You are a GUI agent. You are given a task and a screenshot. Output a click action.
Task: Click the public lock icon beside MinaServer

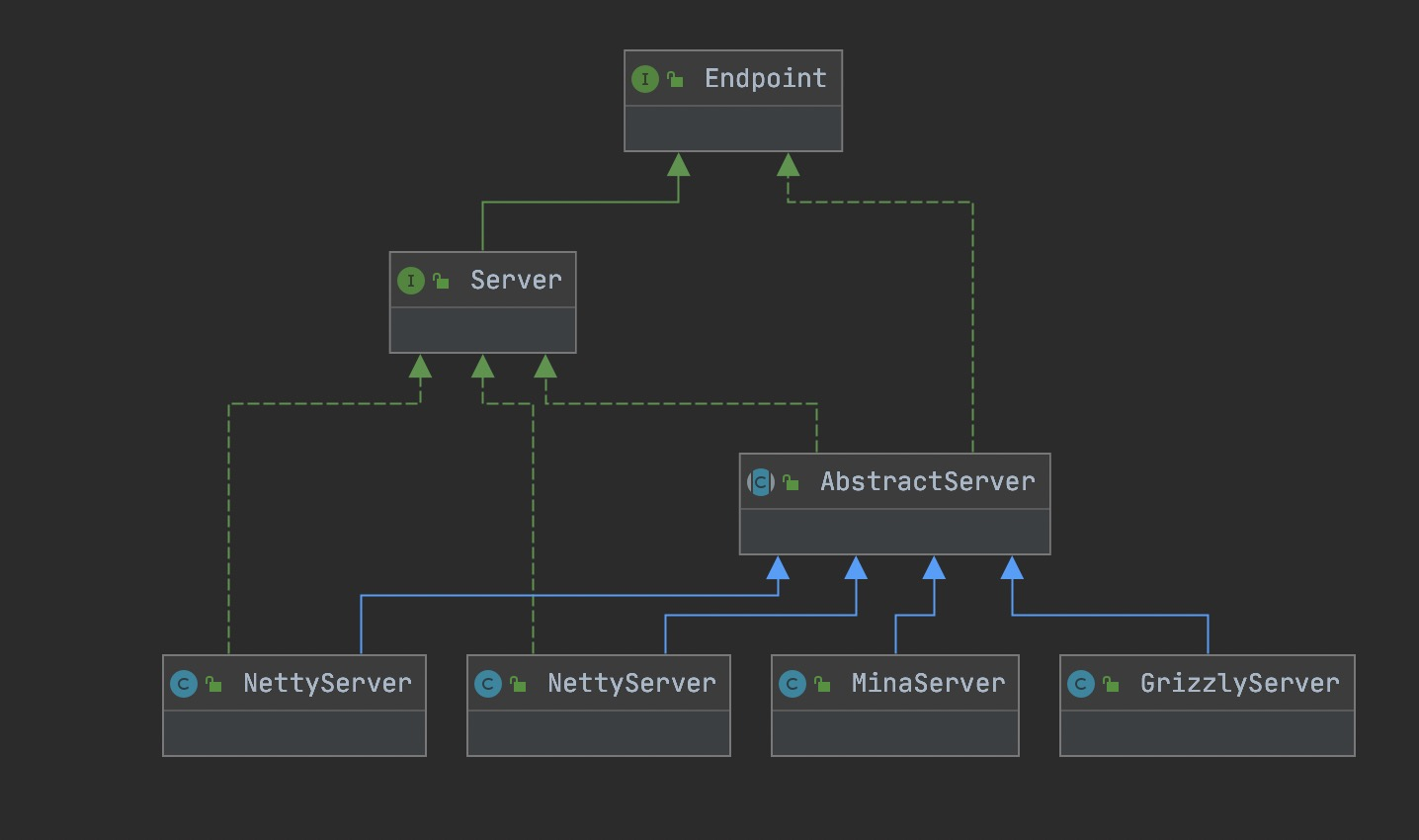tap(823, 684)
